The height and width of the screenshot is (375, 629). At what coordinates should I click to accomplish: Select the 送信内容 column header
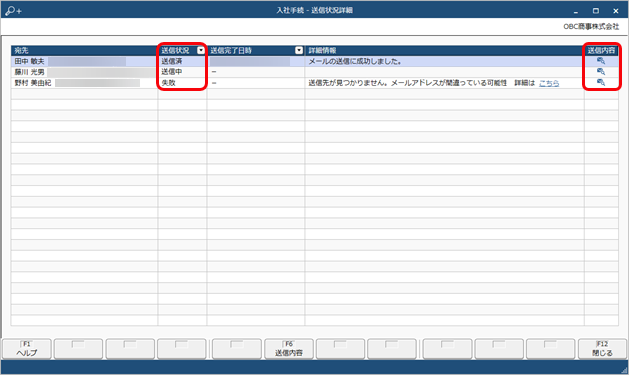[601, 51]
